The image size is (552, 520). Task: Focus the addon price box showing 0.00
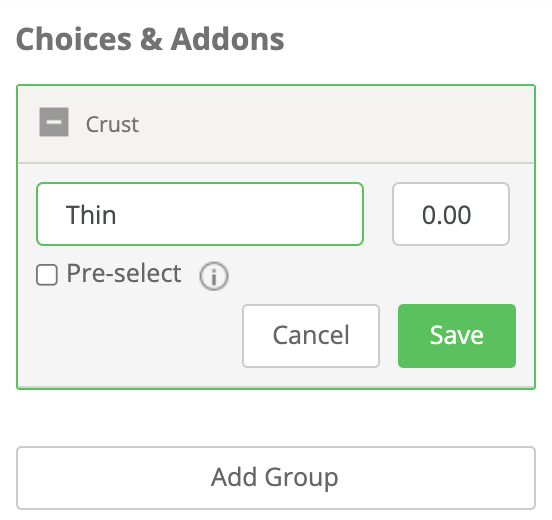451,214
